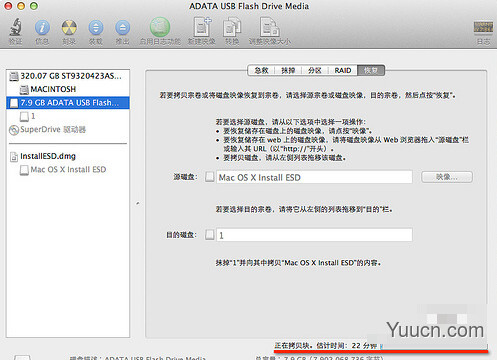Click the volume icon beside MACINTOSH

24,89
